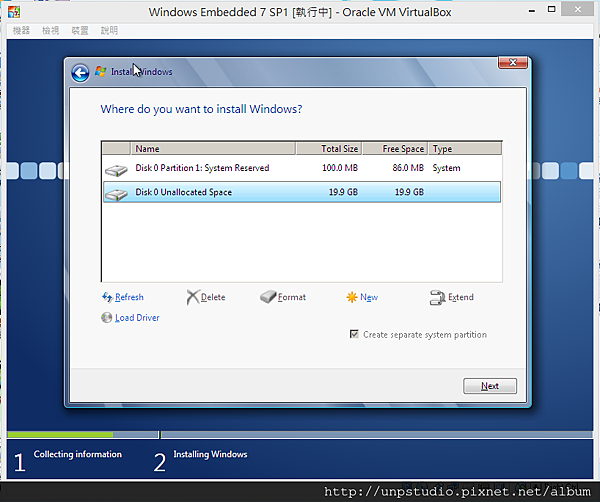Viewport: 600px width, 502px height.
Task: Click 19.9 GB in Total Size column
Action: tap(343, 192)
